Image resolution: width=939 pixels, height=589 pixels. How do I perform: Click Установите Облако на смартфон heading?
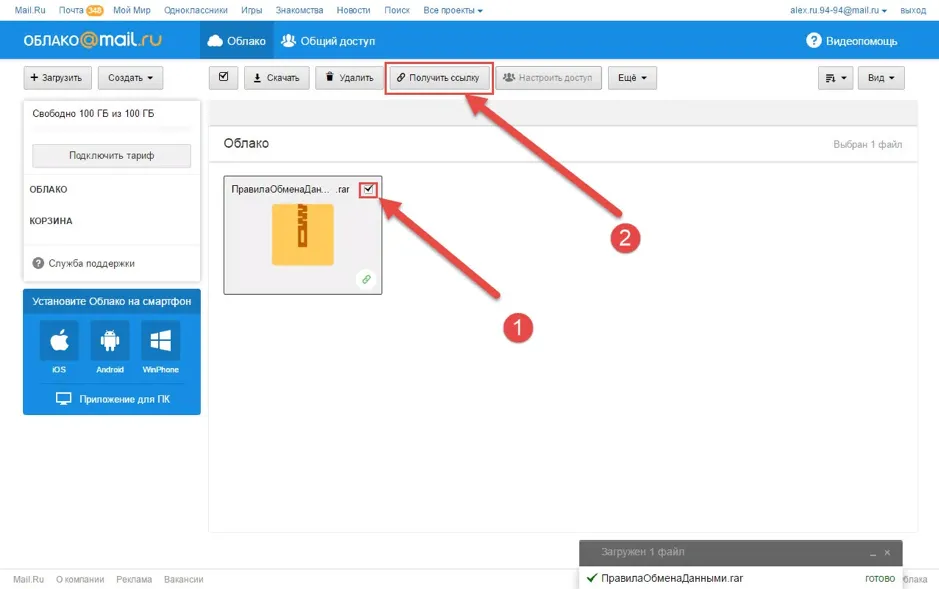[112, 301]
